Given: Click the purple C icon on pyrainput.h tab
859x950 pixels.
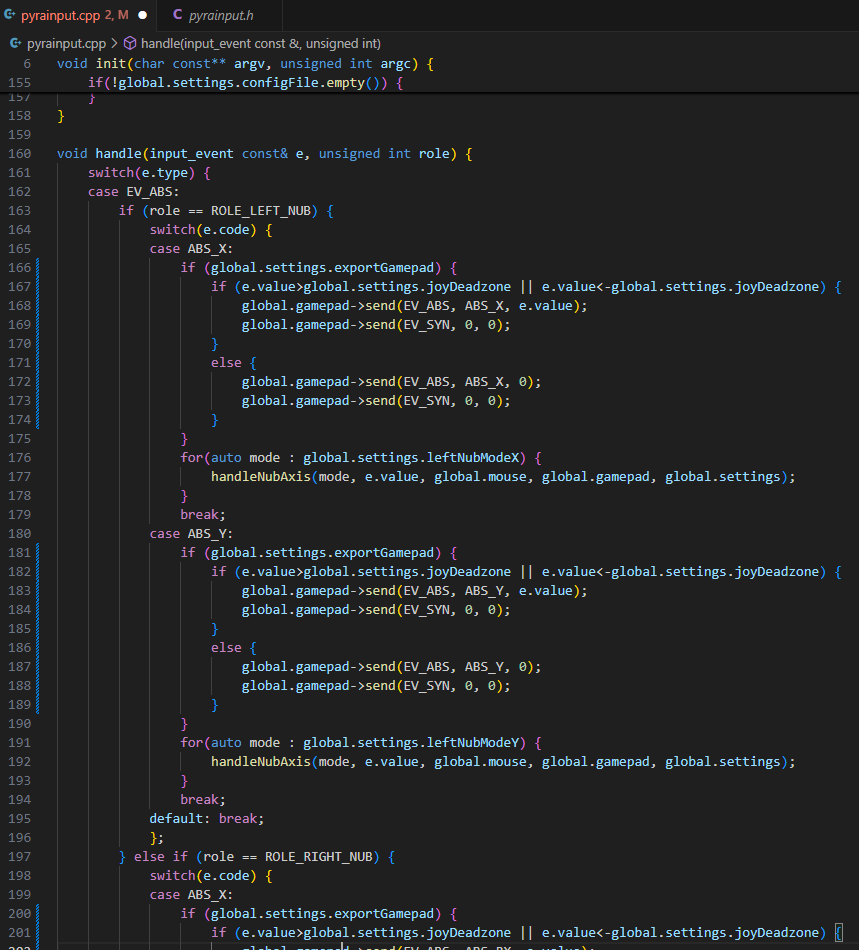Looking at the screenshot, I should click(178, 15).
